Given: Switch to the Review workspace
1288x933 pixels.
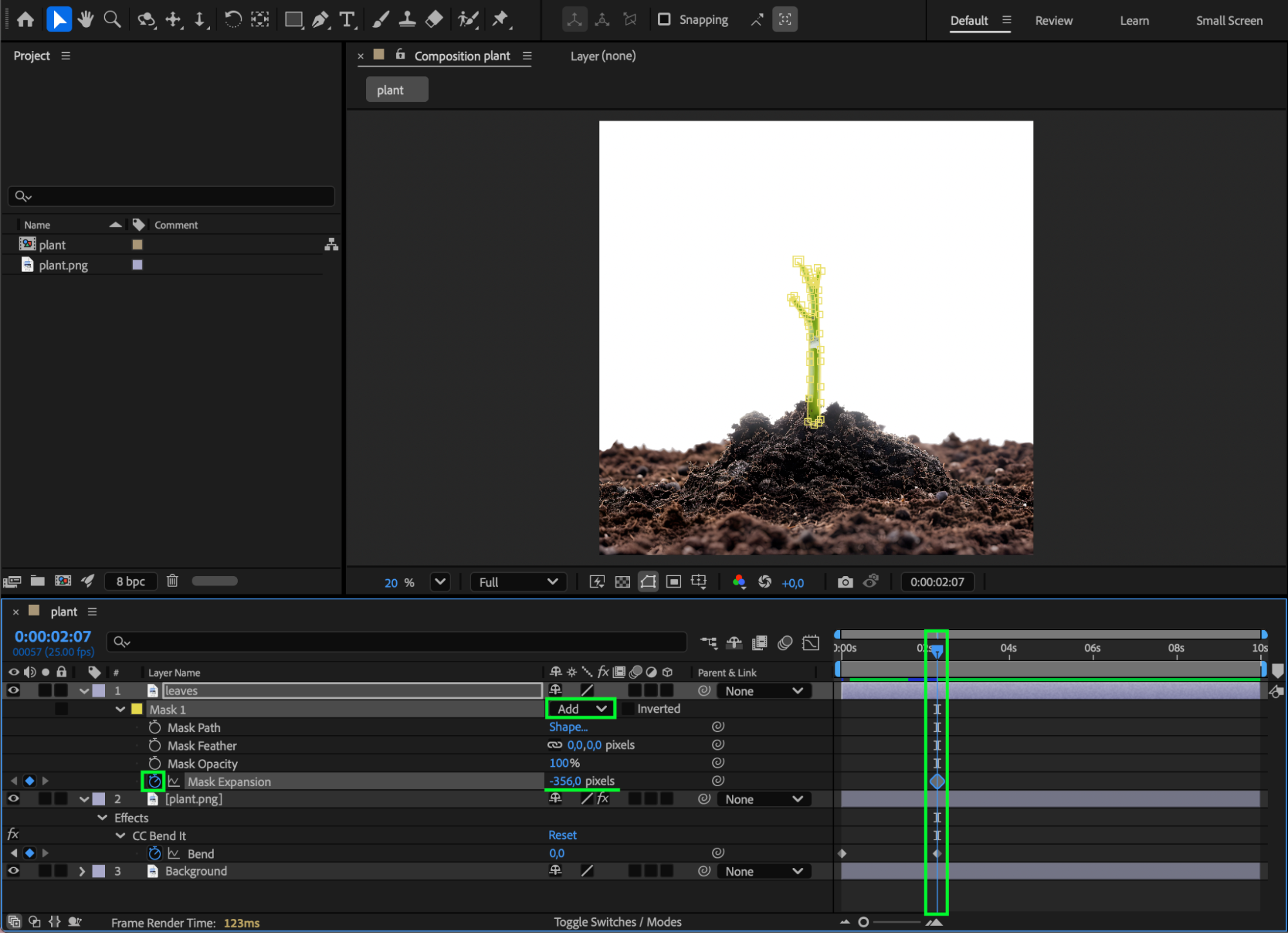Looking at the screenshot, I should (1053, 21).
